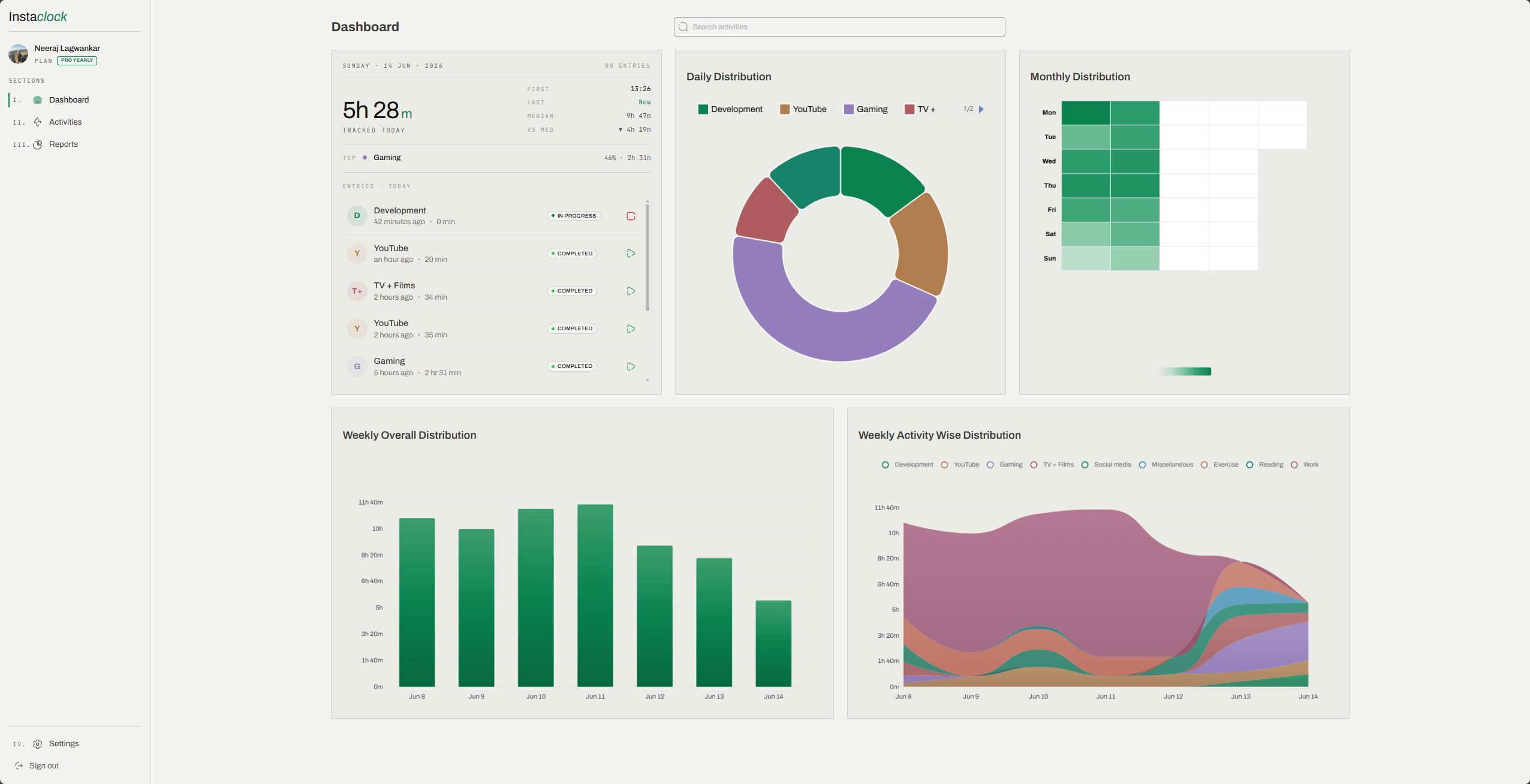Click the COMPLETED badge on TV + Films
Image resolution: width=1530 pixels, height=784 pixels.
pos(572,291)
